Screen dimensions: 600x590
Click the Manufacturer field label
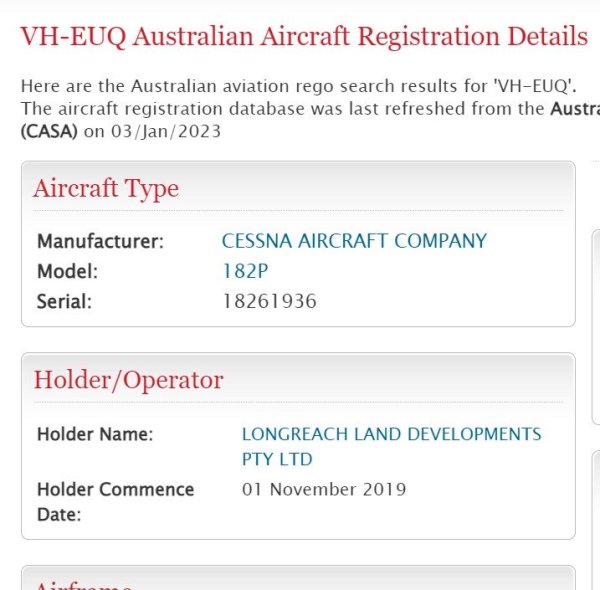pyautogui.click(x=100, y=241)
